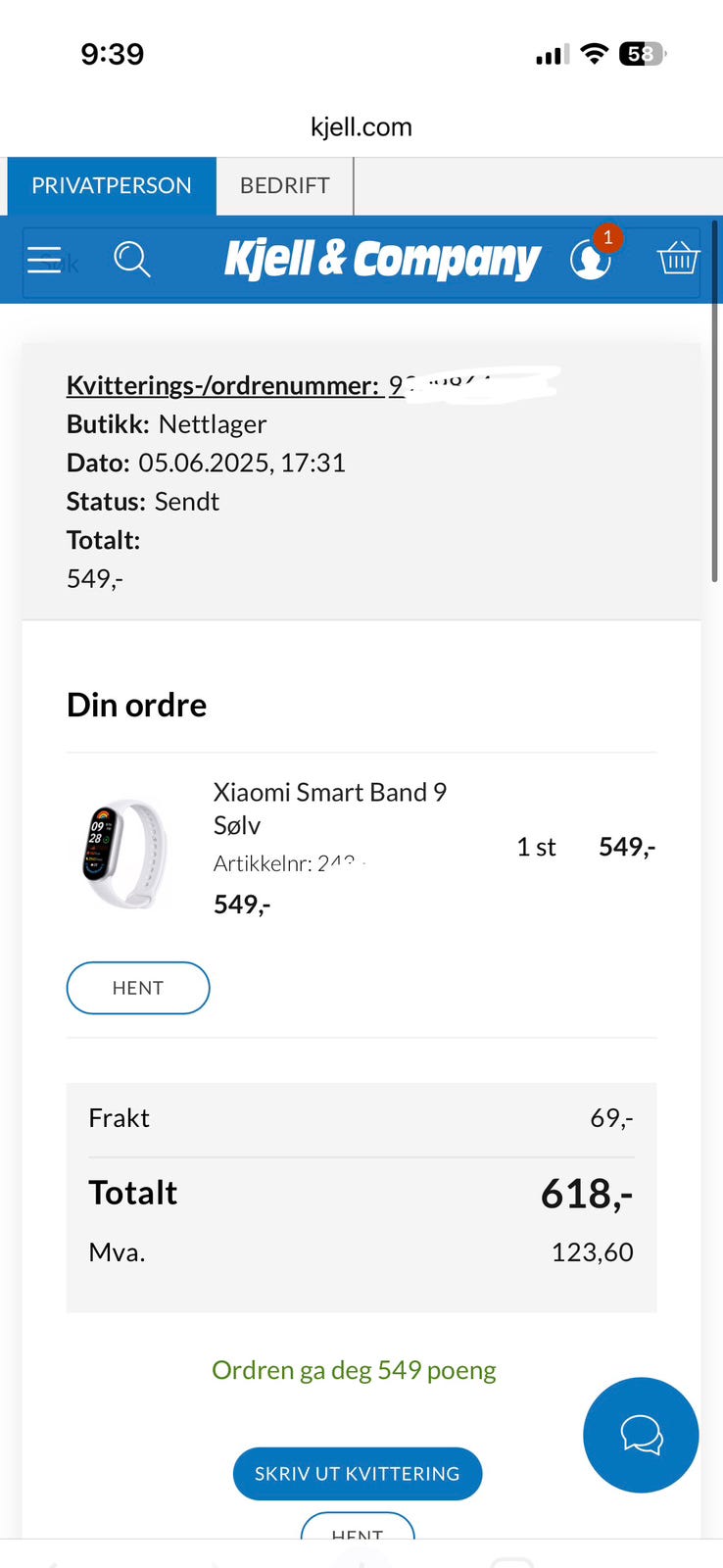Switch to the PRIVATPERSON tab
The width and height of the screenshot is (723, 1568).
click(112, 186)
